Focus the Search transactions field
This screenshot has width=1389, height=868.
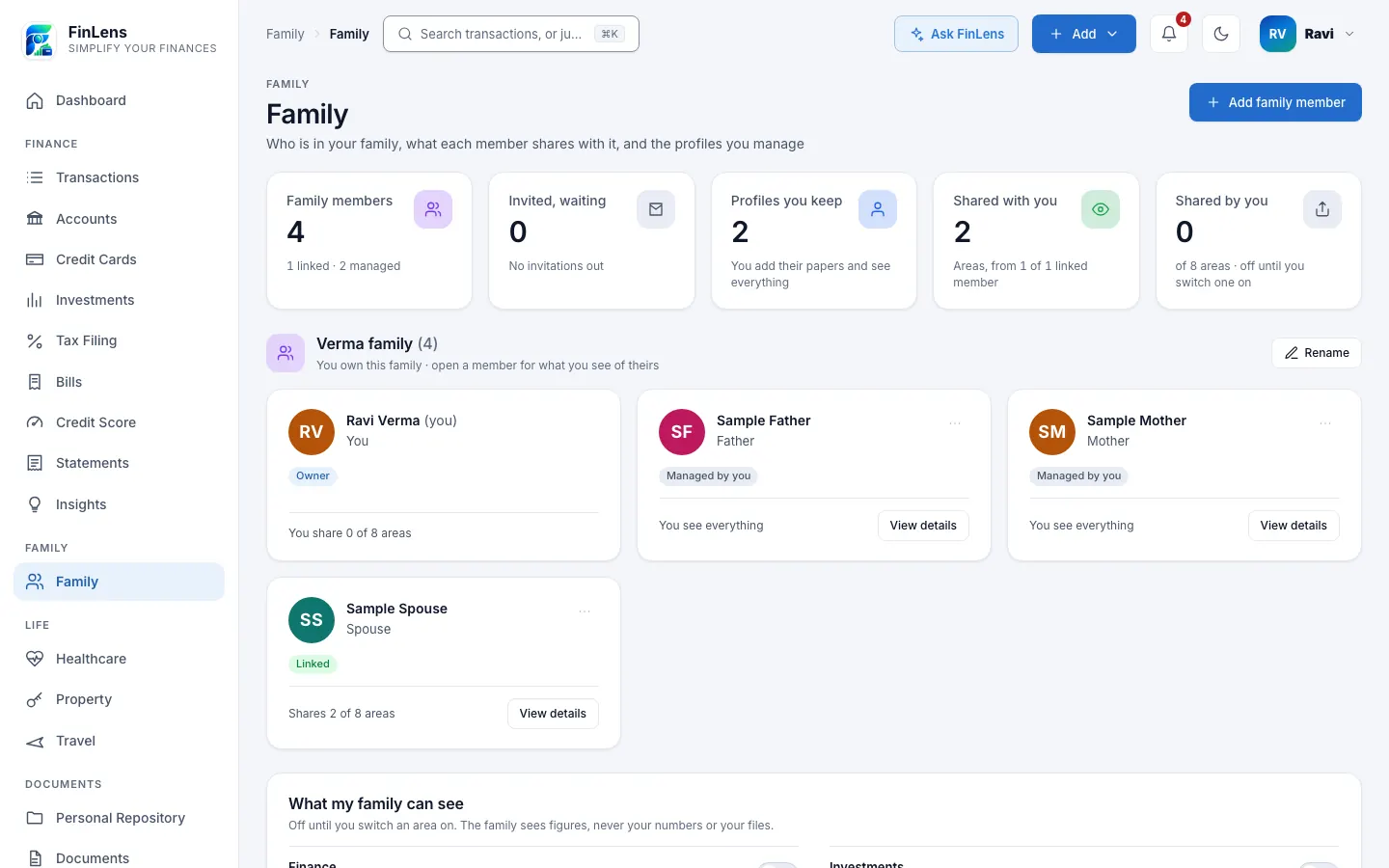pyautogui.click(x=511, y=34)
